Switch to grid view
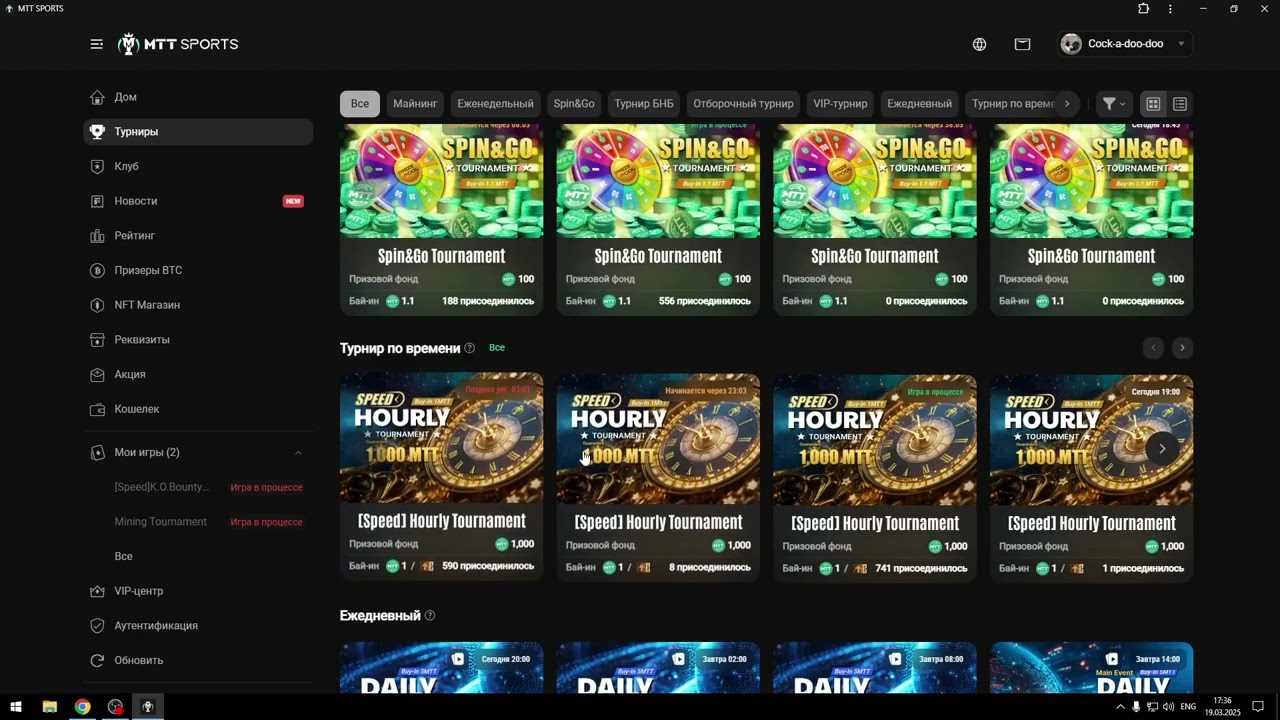The image size is (1280, 720). [x=1153, y=104]
